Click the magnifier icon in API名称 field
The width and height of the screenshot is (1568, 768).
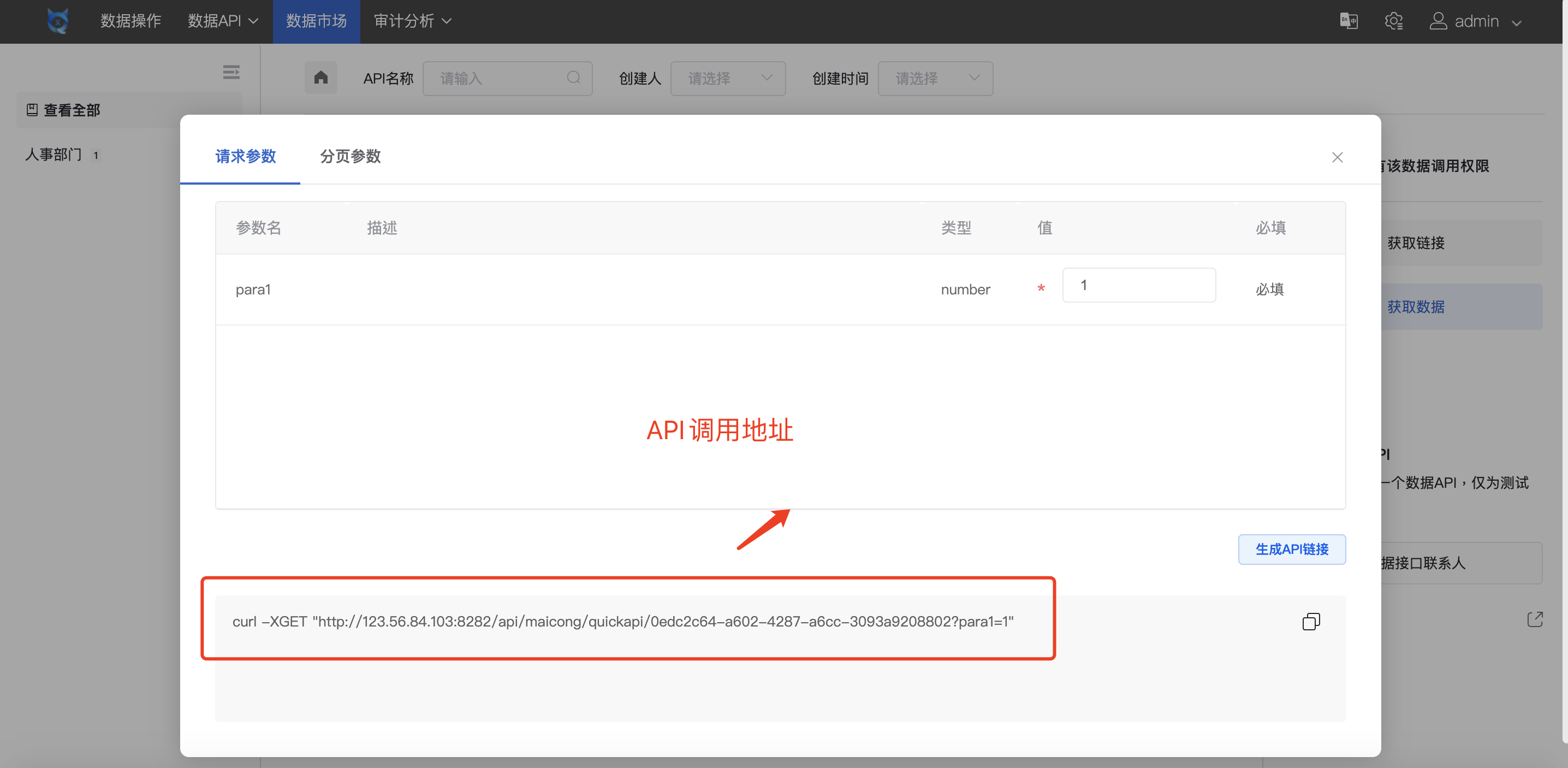573,78
